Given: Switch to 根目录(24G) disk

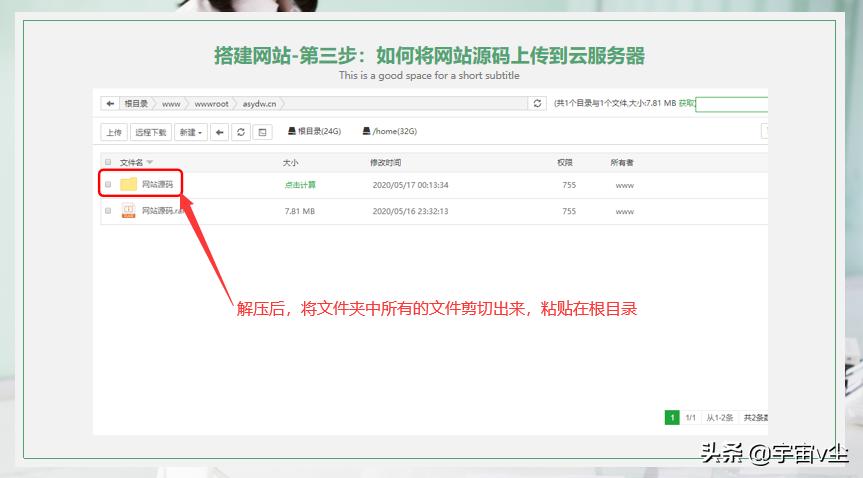Looking at the screenshot, I should [x=314, y=131].
